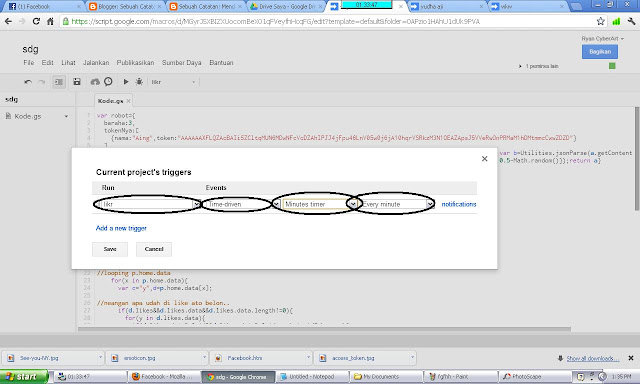Open the Time-driven event type dropdown
Viewport: 640px width, 384px height.
(x=243, y=204)
